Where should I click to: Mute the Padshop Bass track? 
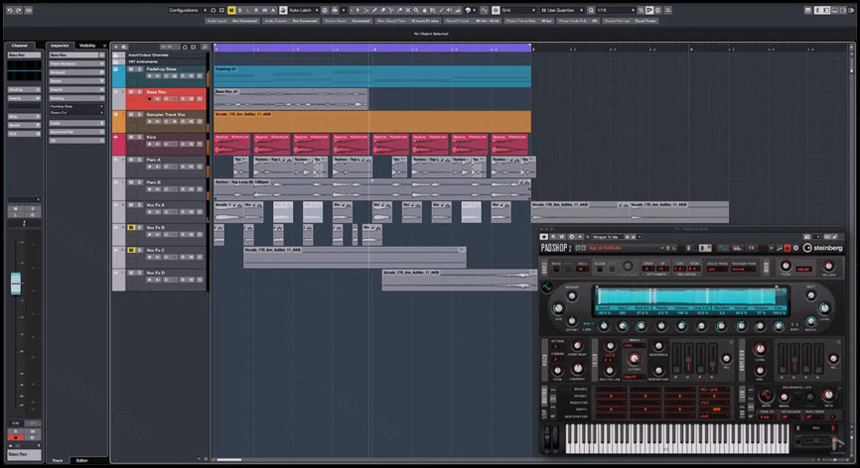[131, 69]
